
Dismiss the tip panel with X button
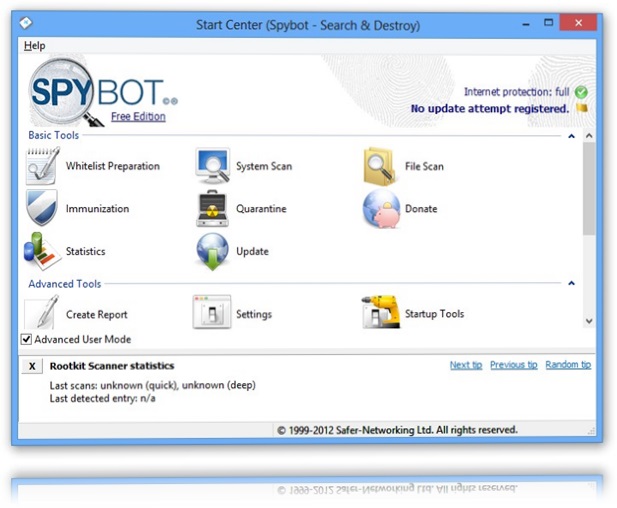click(32, 367)
